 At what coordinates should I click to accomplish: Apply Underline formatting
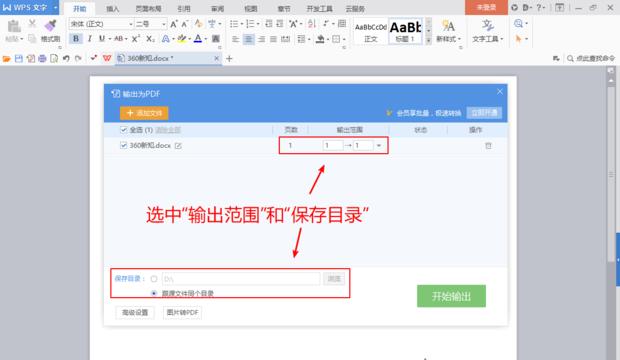point(102,38)
